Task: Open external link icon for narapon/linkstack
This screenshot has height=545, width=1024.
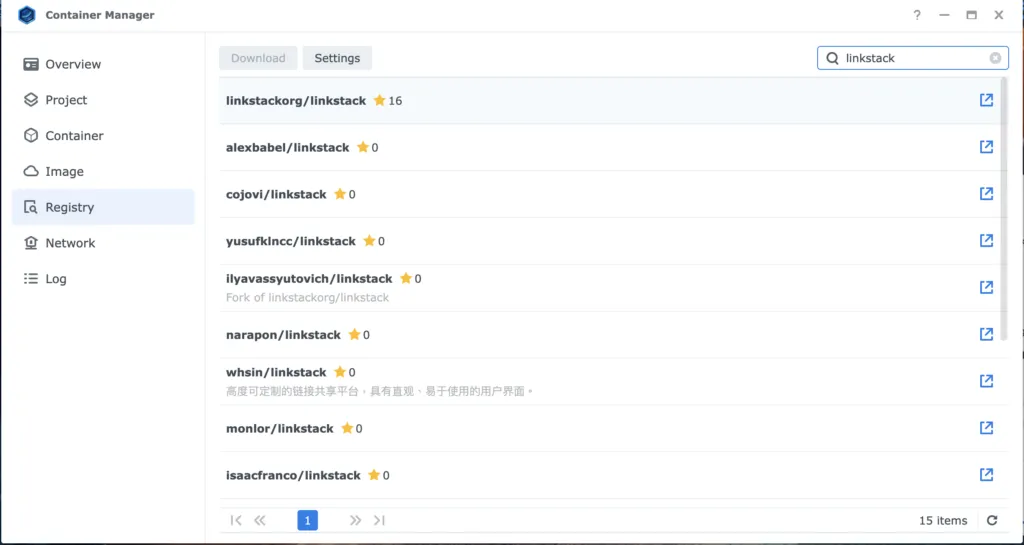Action: [x=986, y=334]
